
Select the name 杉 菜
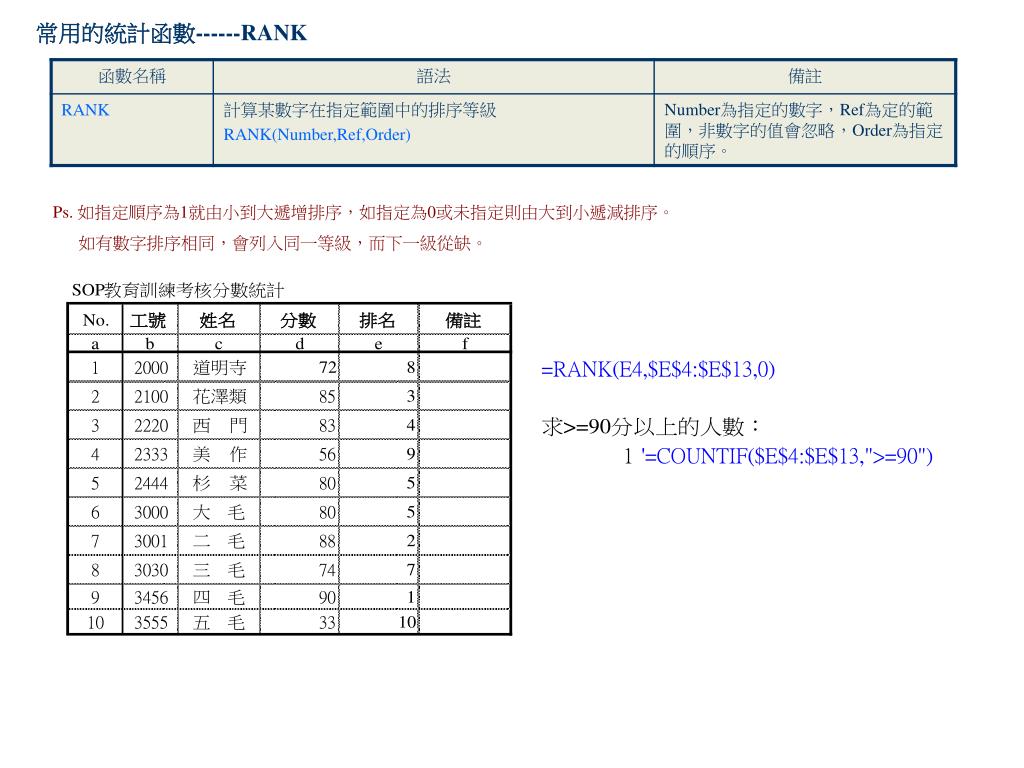click(x=219, y=483)
